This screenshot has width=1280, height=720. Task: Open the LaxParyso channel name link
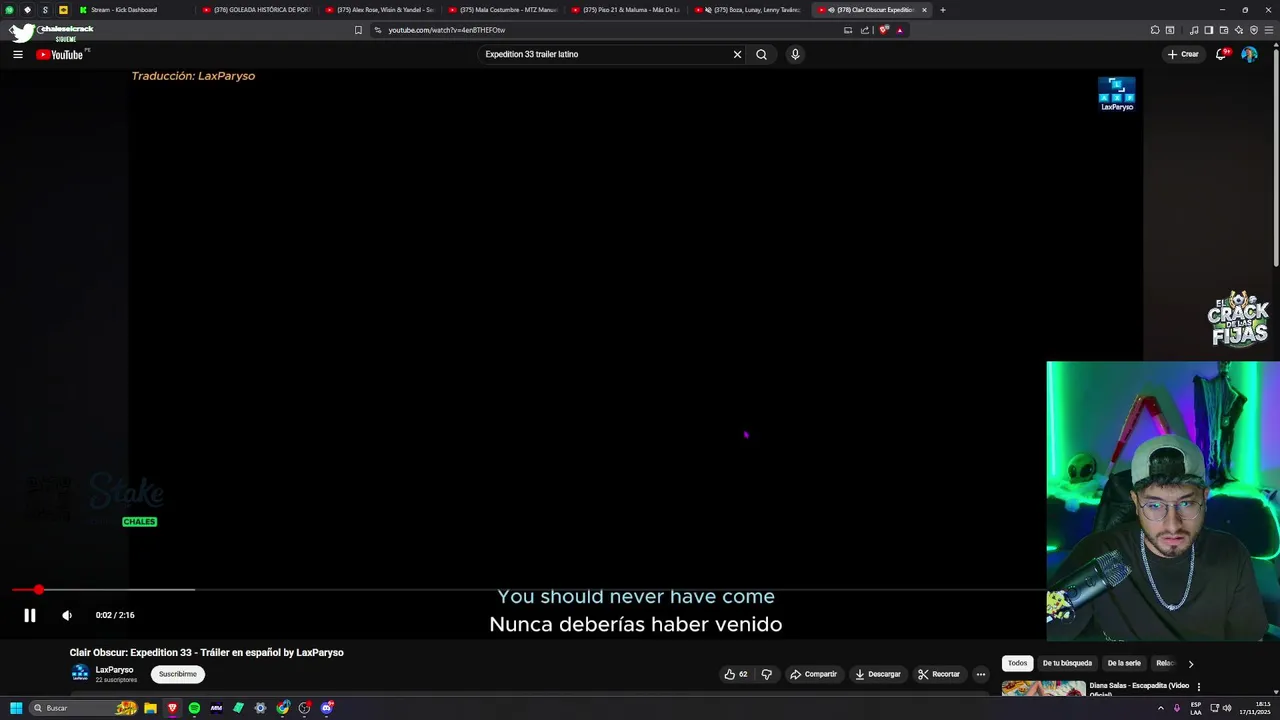click(x=114, y=670)
